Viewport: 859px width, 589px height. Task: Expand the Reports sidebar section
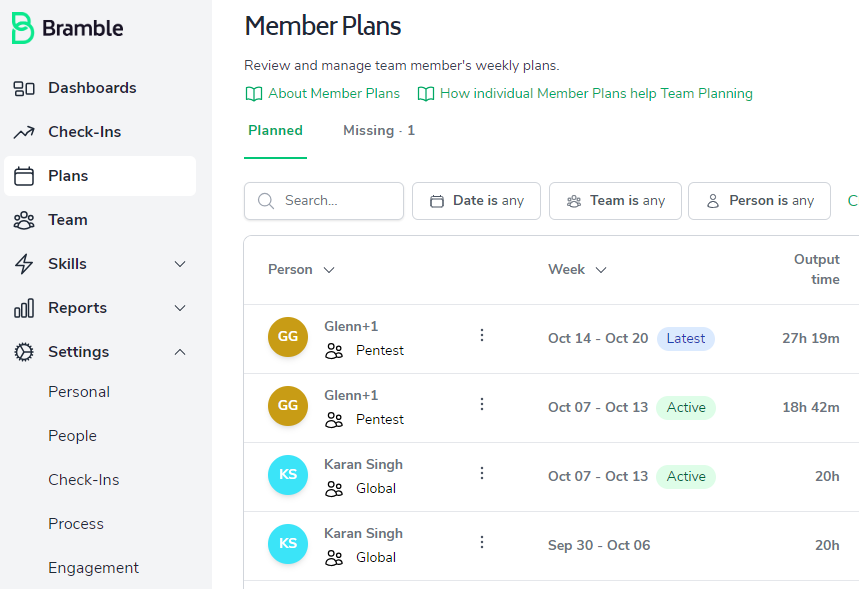(180, 308)
